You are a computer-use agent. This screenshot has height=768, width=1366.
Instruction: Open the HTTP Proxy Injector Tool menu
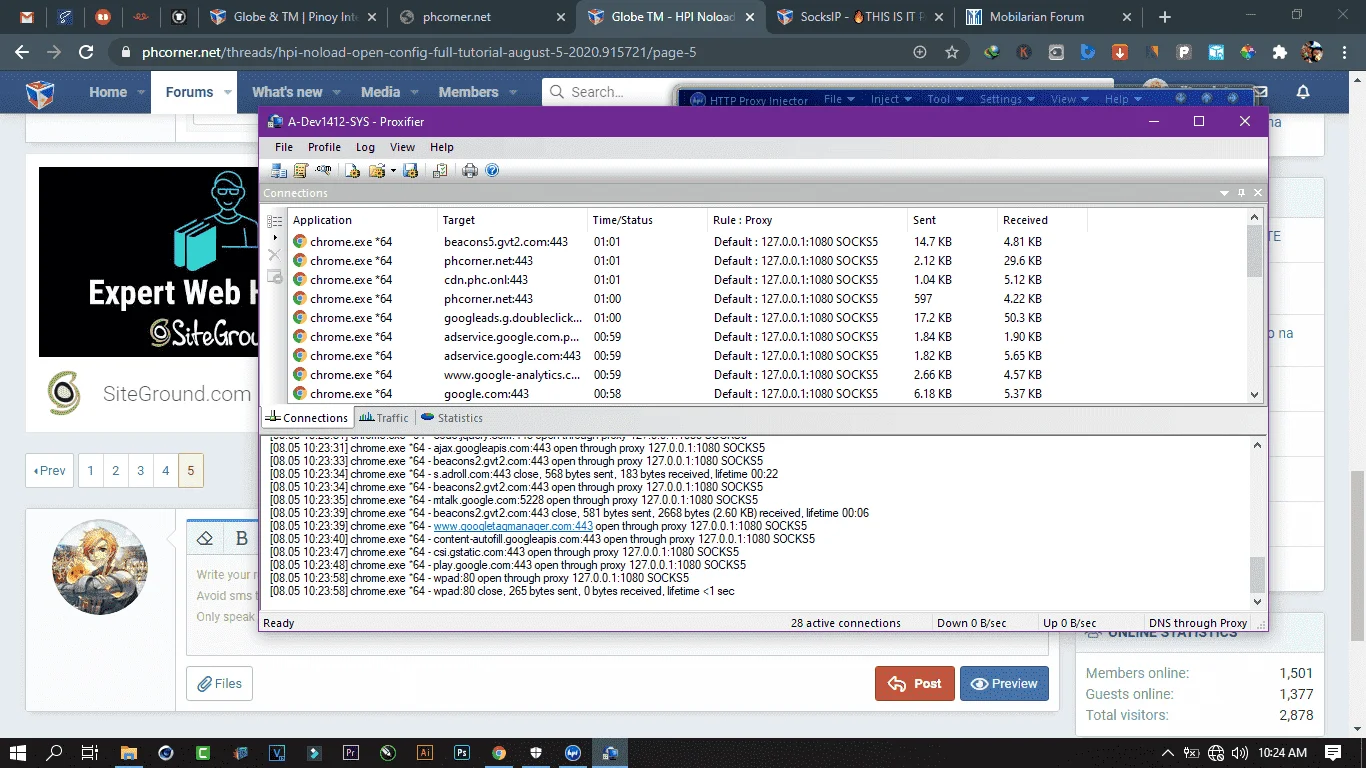944,99
